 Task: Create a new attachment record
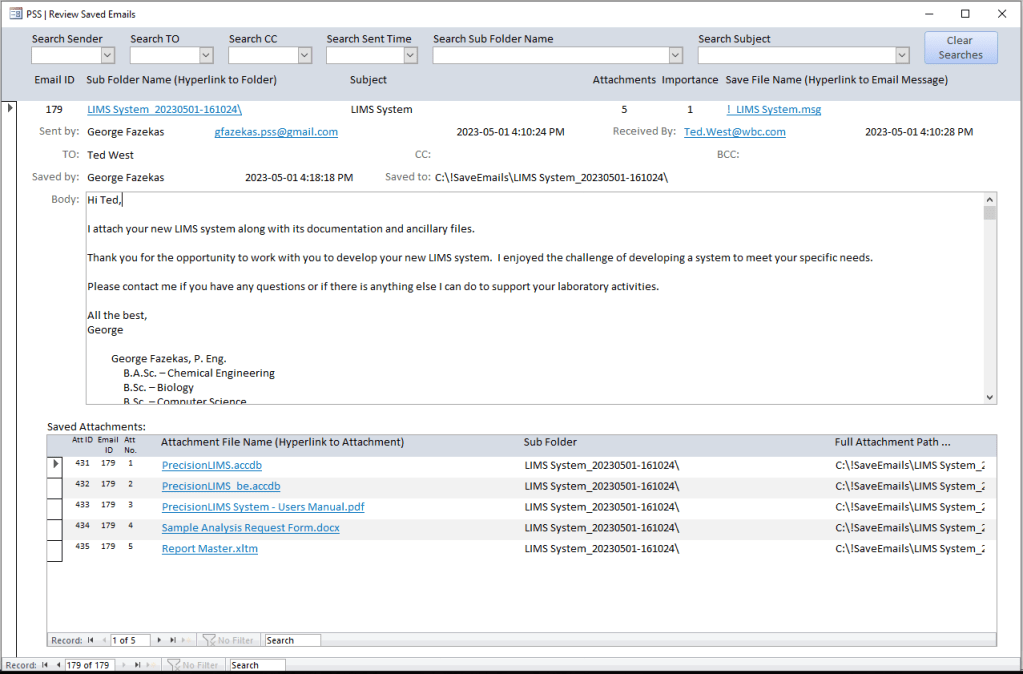[x=185, y=639]
